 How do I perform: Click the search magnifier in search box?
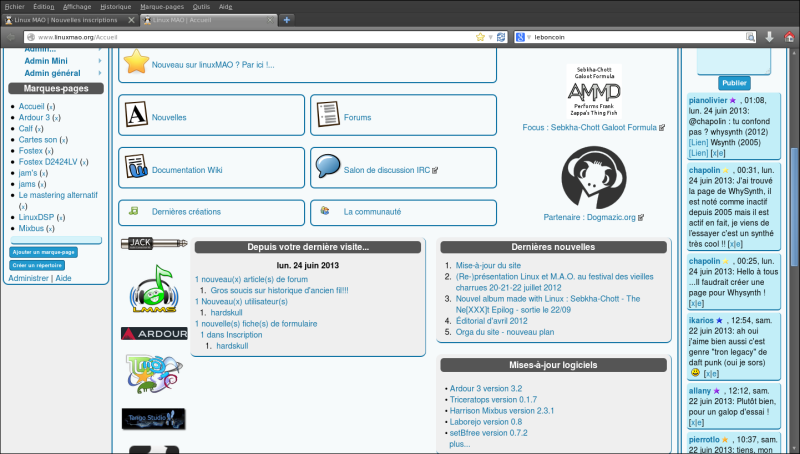pos(750,37)
